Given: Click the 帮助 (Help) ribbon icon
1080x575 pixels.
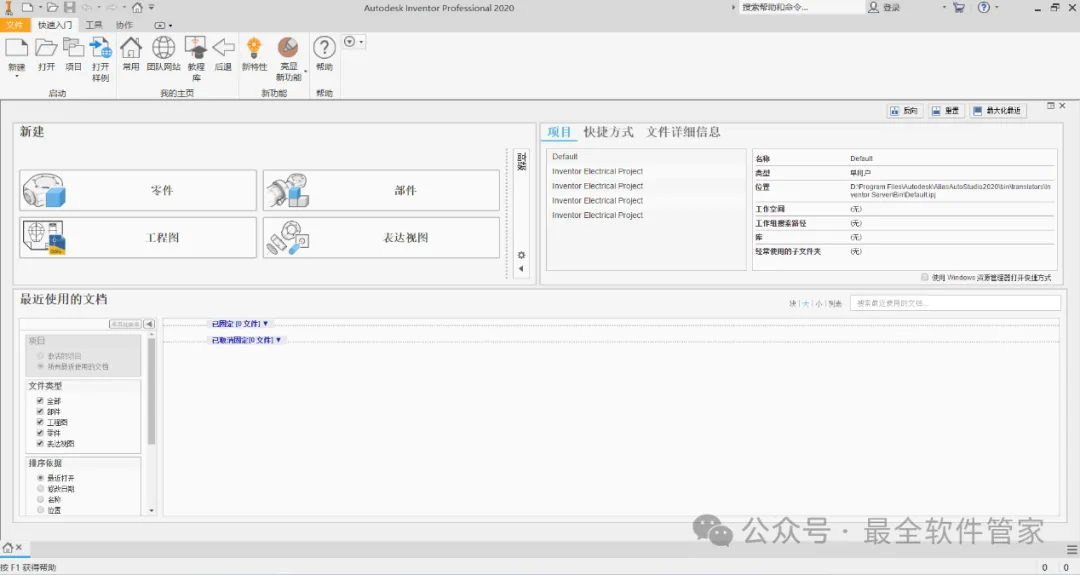Looking at the screenshot, I should pyautogui.click(x=324, y=48).
